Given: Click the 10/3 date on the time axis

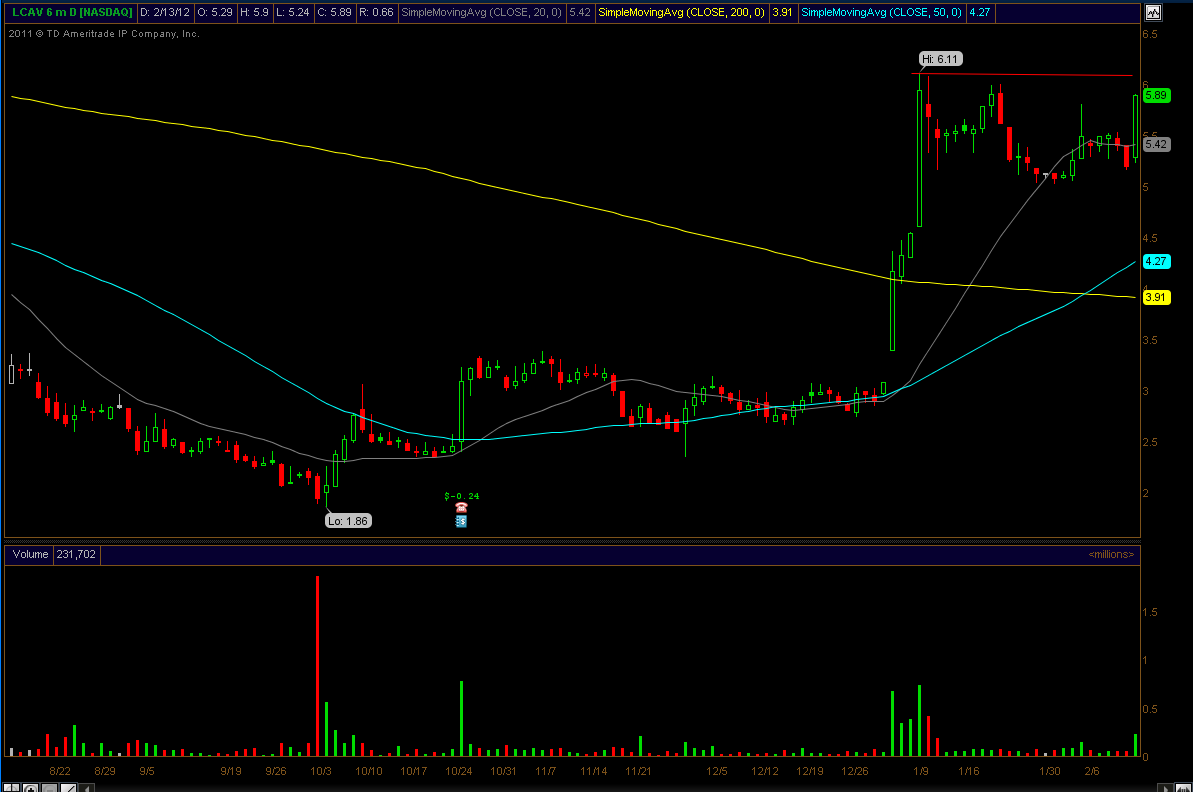Looking at the screenshot, I should 321,771.
